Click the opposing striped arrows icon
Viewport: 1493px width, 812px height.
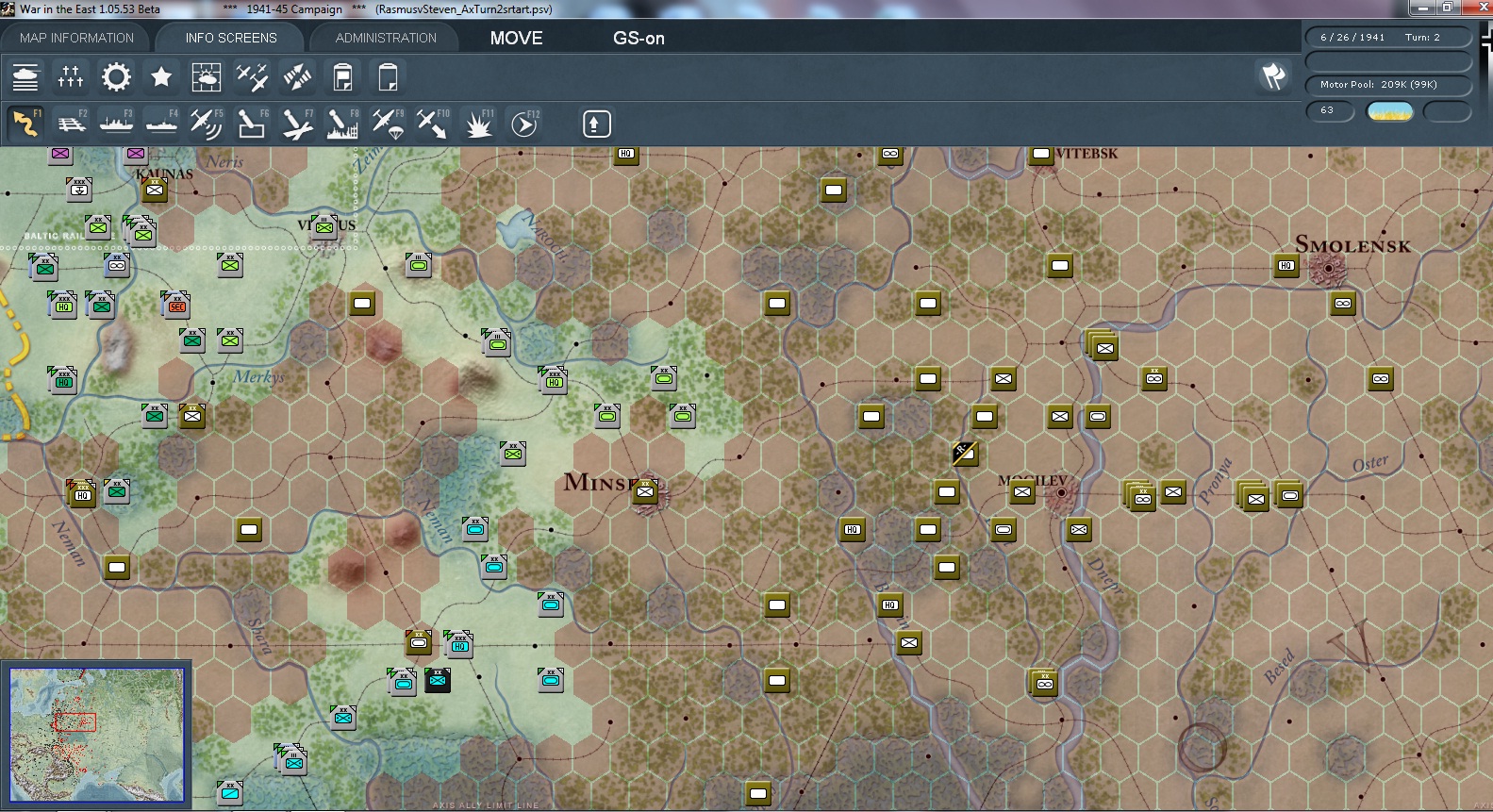pos(297,76)
